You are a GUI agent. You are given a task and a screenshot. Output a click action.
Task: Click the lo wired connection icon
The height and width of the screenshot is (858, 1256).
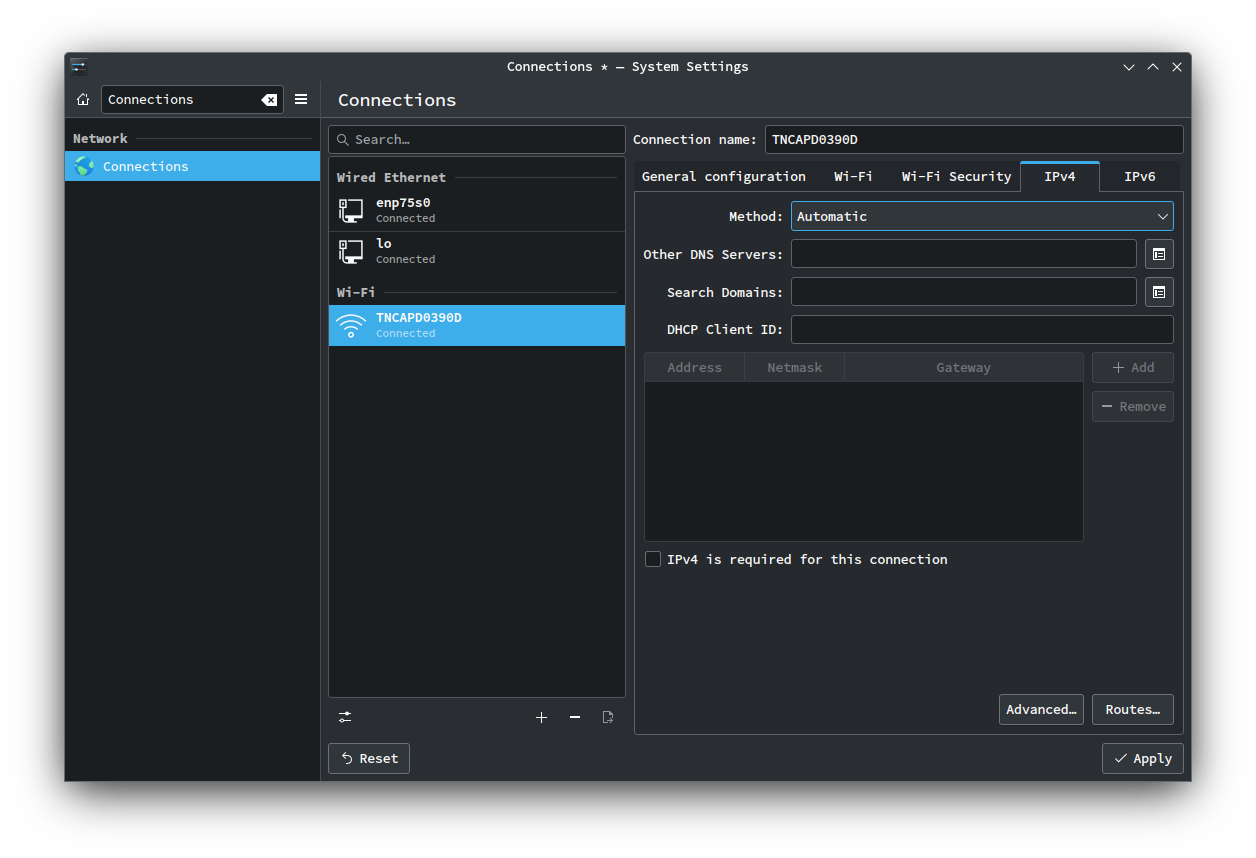(351, 251)
